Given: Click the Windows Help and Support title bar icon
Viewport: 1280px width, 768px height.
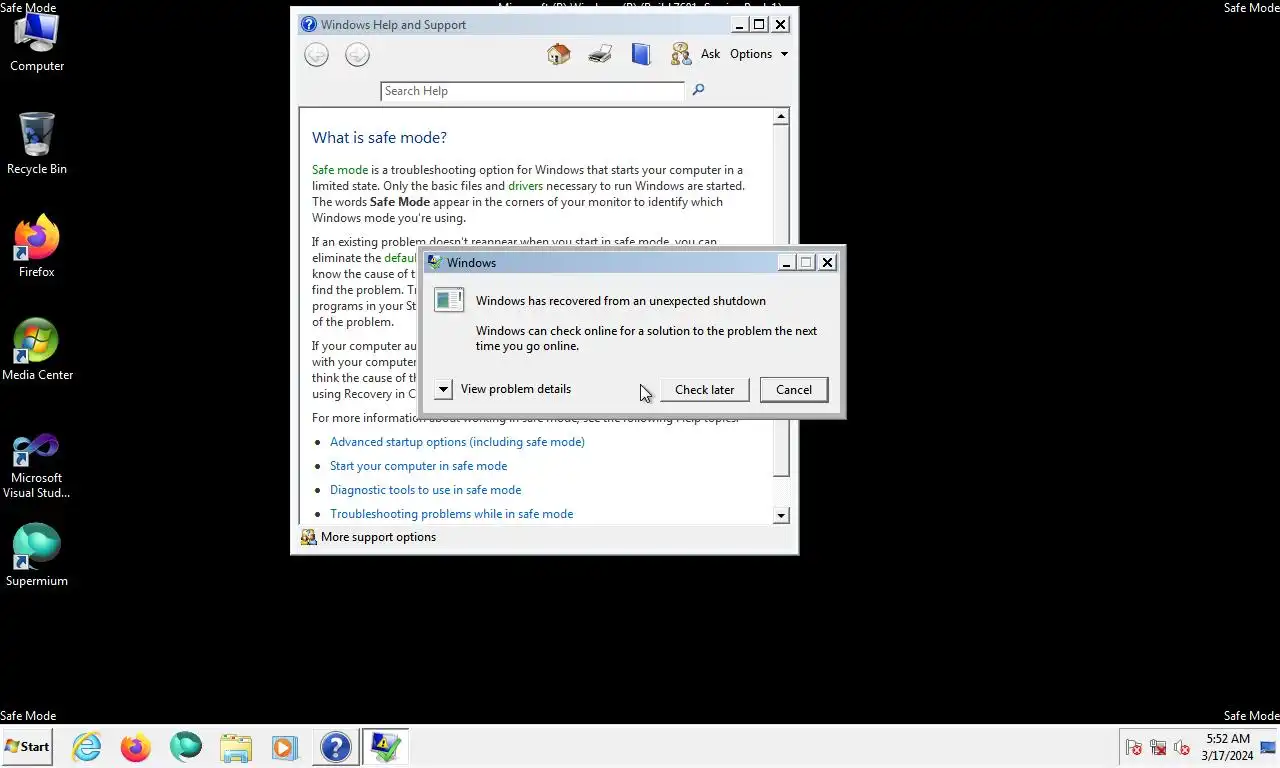Looking at the screenshot, I should click(309, 25).
